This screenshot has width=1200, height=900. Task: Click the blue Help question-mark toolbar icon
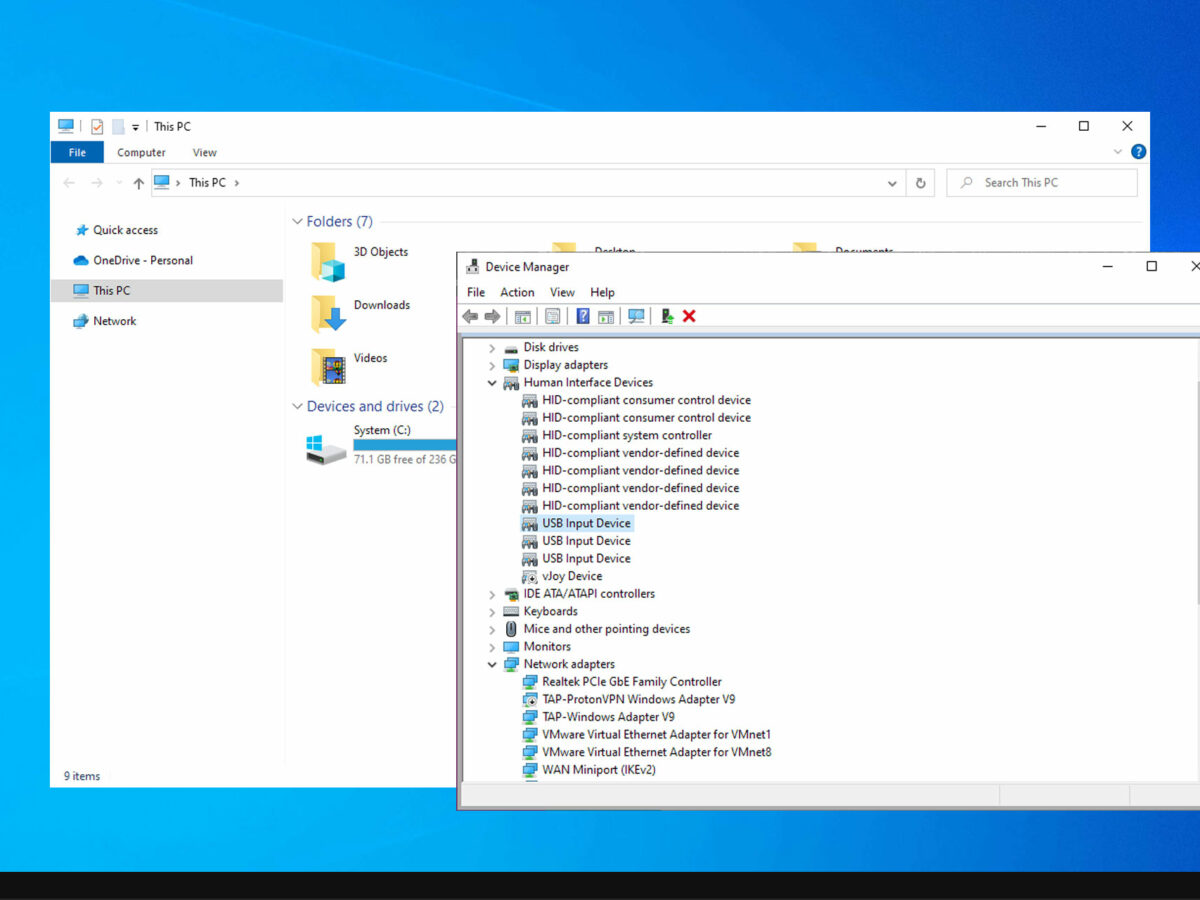point(583,316)
